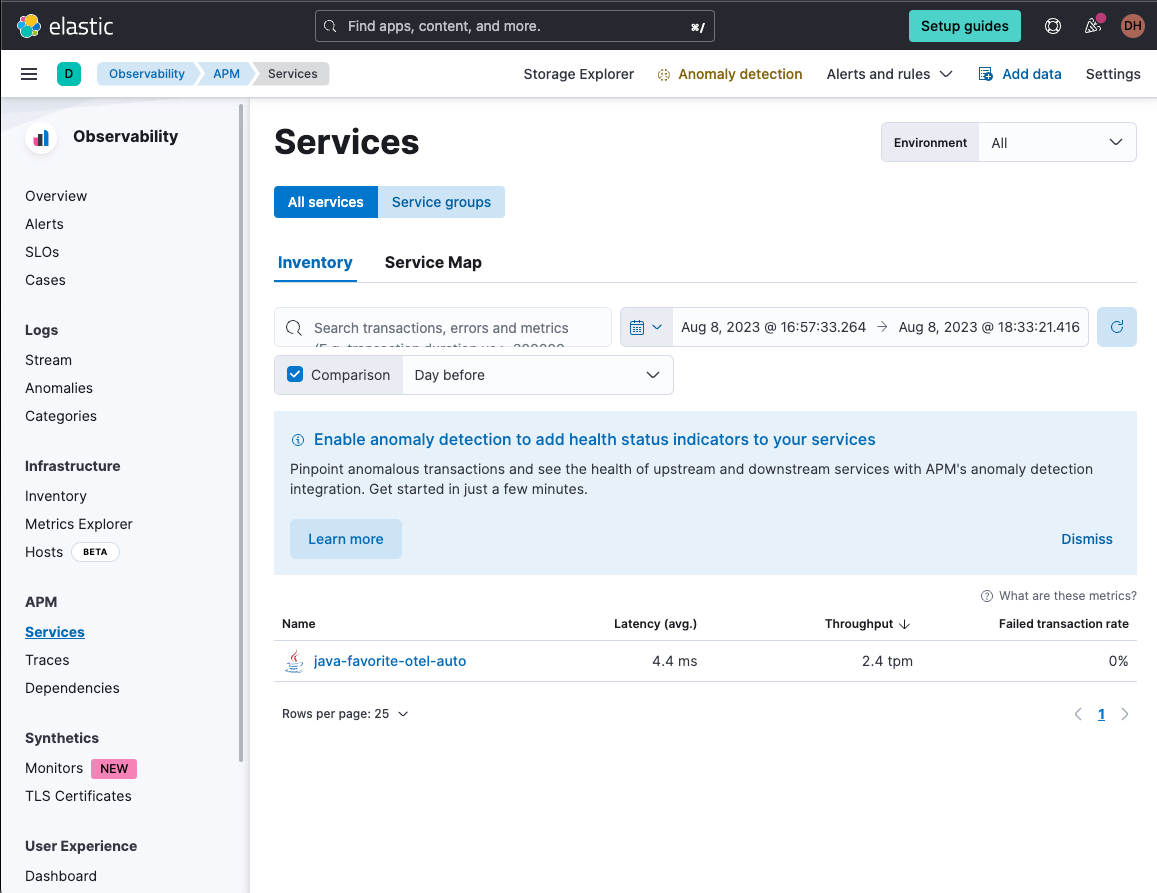Open the java-favorite-otel-auto service link
This screenshot has height=893, width=1157.
pyautogui.click(x=389, y=660)
